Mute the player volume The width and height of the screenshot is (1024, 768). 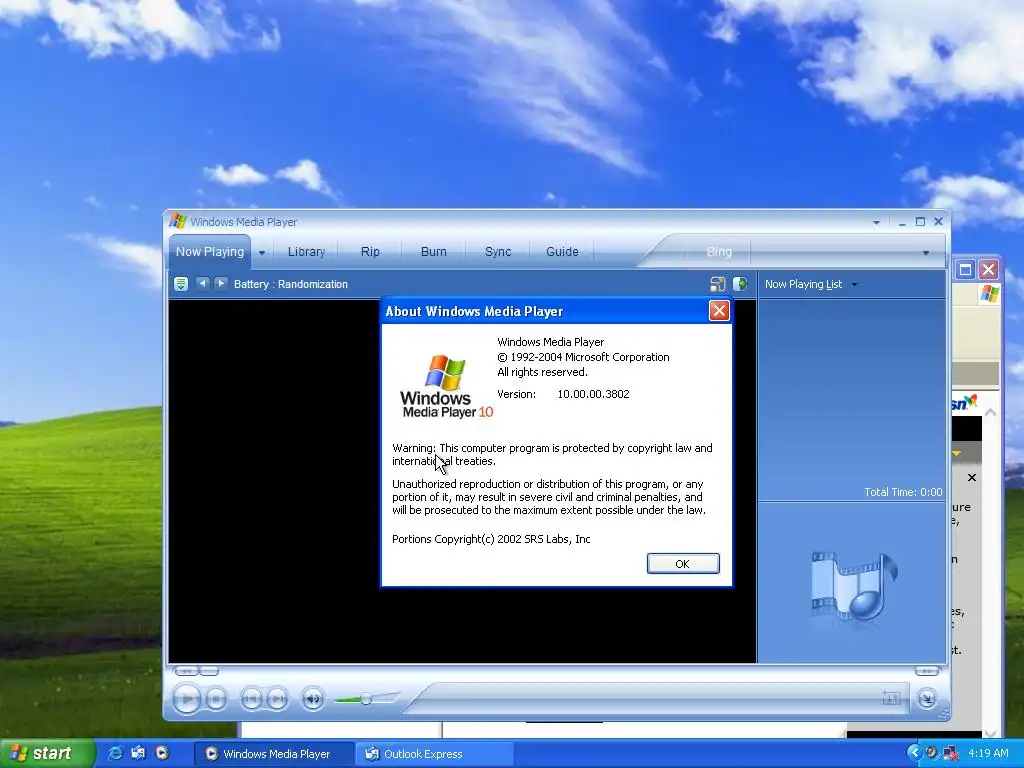pos(313,699)
